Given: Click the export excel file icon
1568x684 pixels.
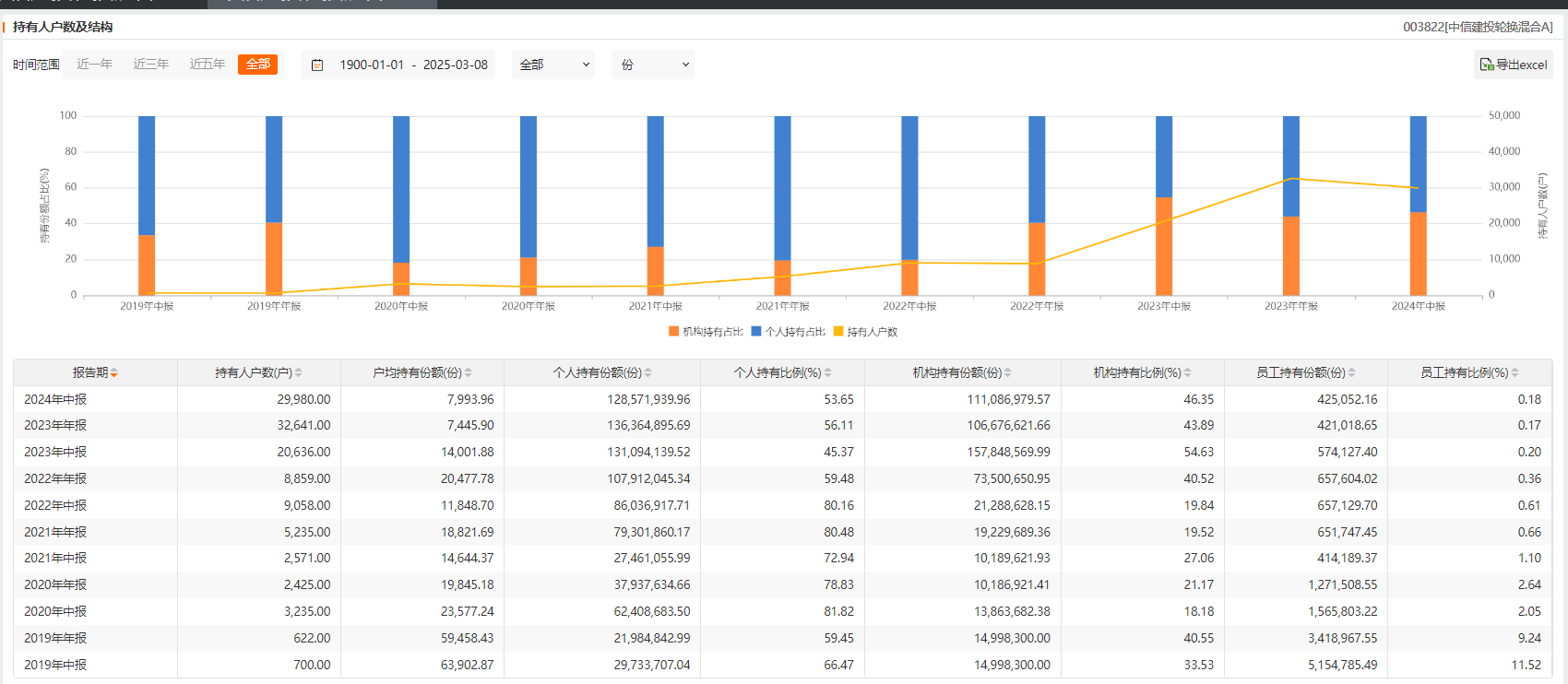Looking at the screenshot, I should 1487,65.
